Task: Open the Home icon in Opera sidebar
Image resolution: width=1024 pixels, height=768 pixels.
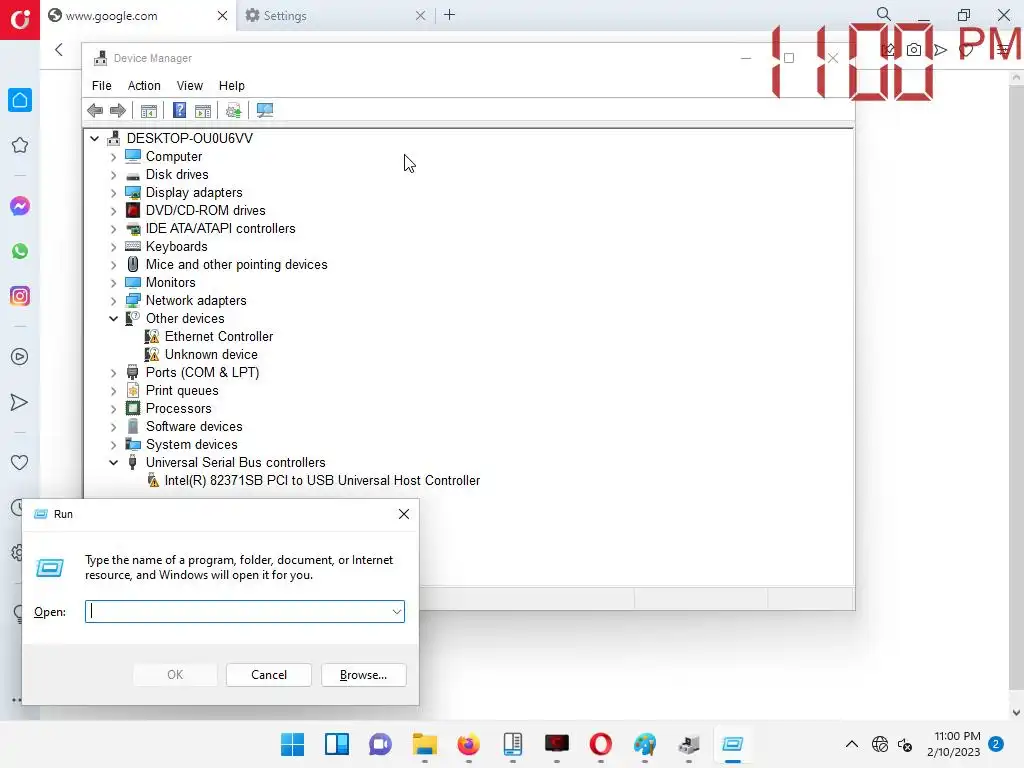Action: tap(20, 100)
